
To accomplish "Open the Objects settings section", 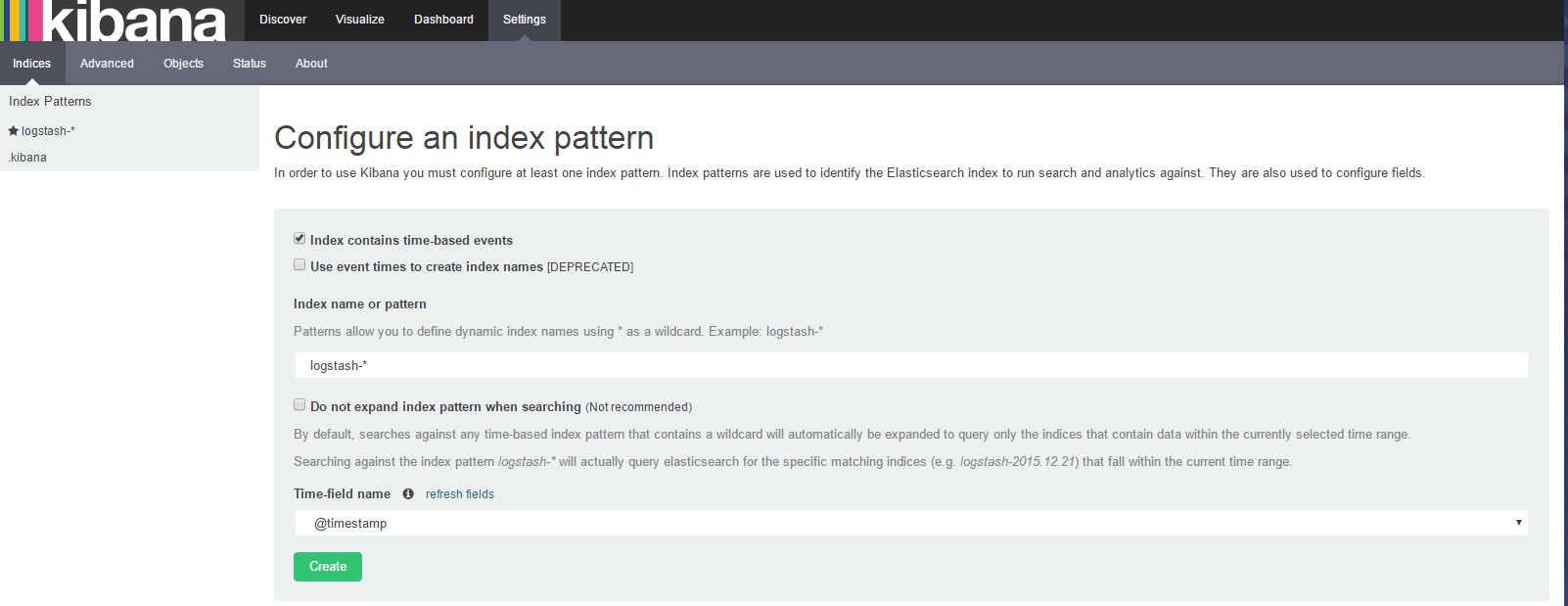I will (x=183, y=64).
